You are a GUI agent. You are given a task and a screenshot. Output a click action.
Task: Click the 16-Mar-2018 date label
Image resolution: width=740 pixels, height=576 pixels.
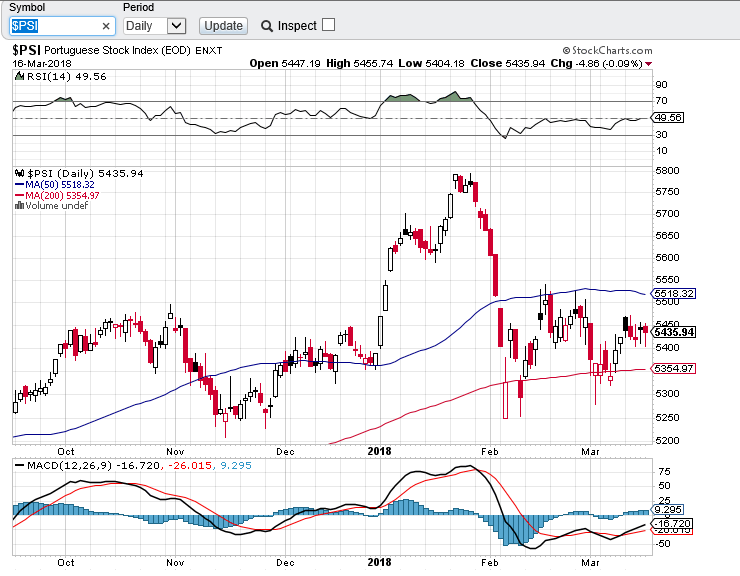(x=42, y=64)
